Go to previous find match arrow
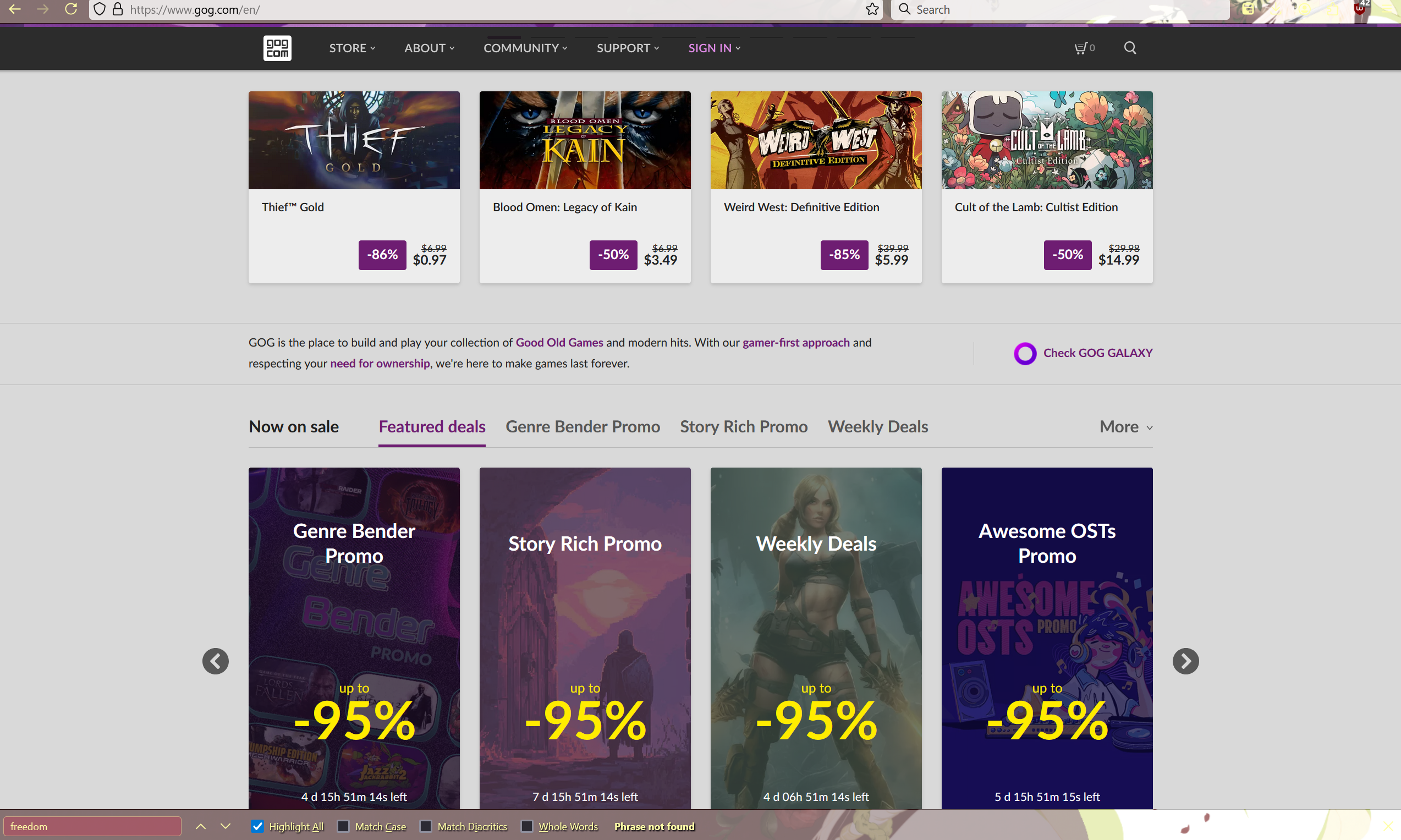1401x840 pixels. pyautogui.click(x=201, y=826)
